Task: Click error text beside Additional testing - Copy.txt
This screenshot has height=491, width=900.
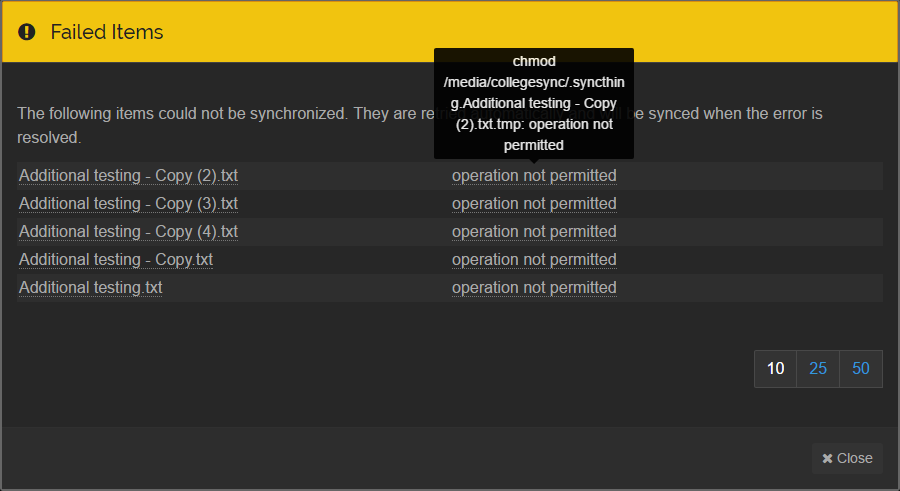Action: click(534, 260)
